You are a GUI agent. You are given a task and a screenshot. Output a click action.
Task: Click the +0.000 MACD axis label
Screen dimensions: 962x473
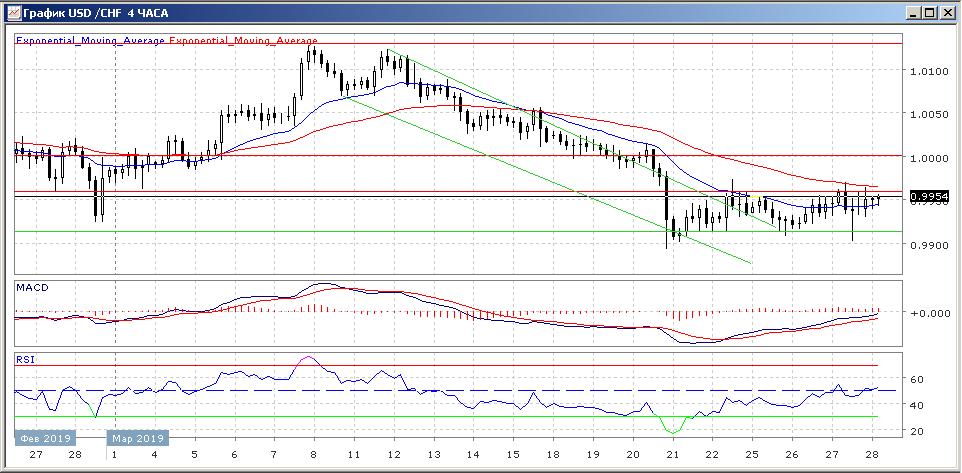tap(926, 313)
